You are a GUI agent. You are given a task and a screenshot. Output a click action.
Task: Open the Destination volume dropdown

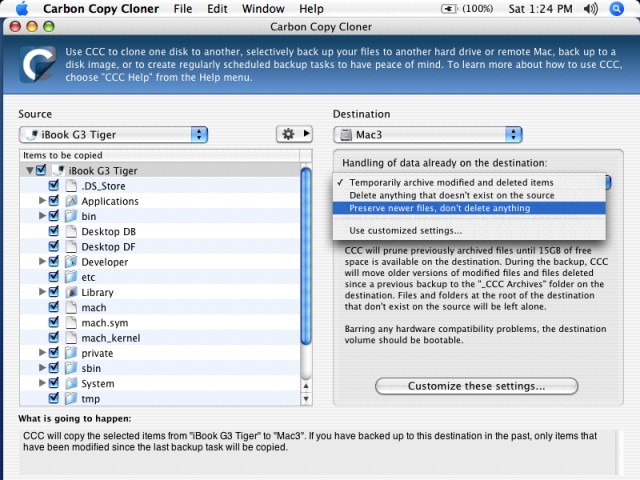pyautogui.click(x=428, y=135)
